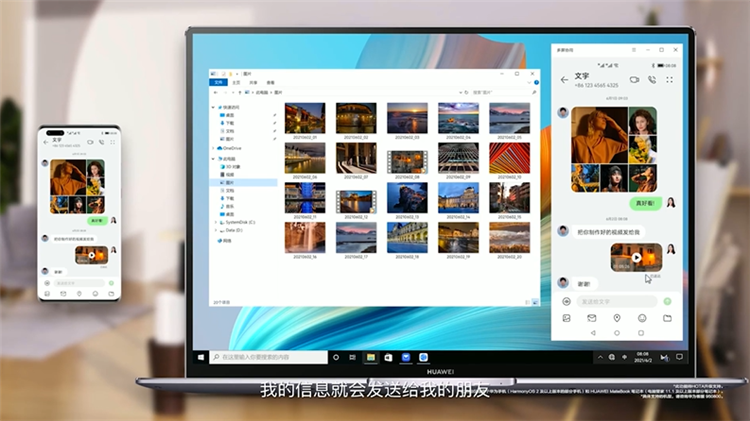This screenshot has height=421, width=750.
Task: Click the taskbar search box
Action: pos(268,357)
